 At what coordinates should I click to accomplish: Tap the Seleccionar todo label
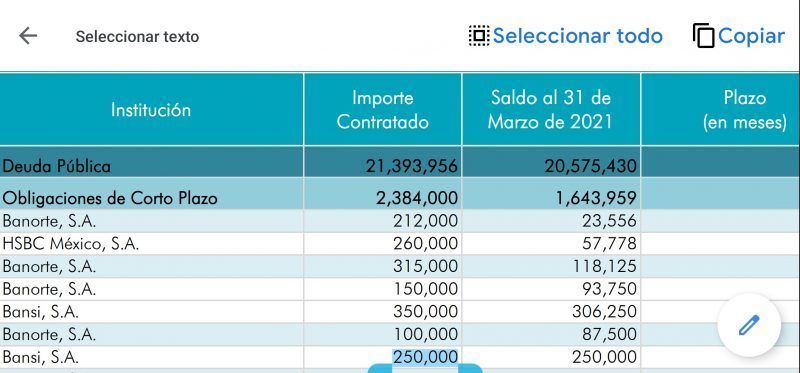578,36
